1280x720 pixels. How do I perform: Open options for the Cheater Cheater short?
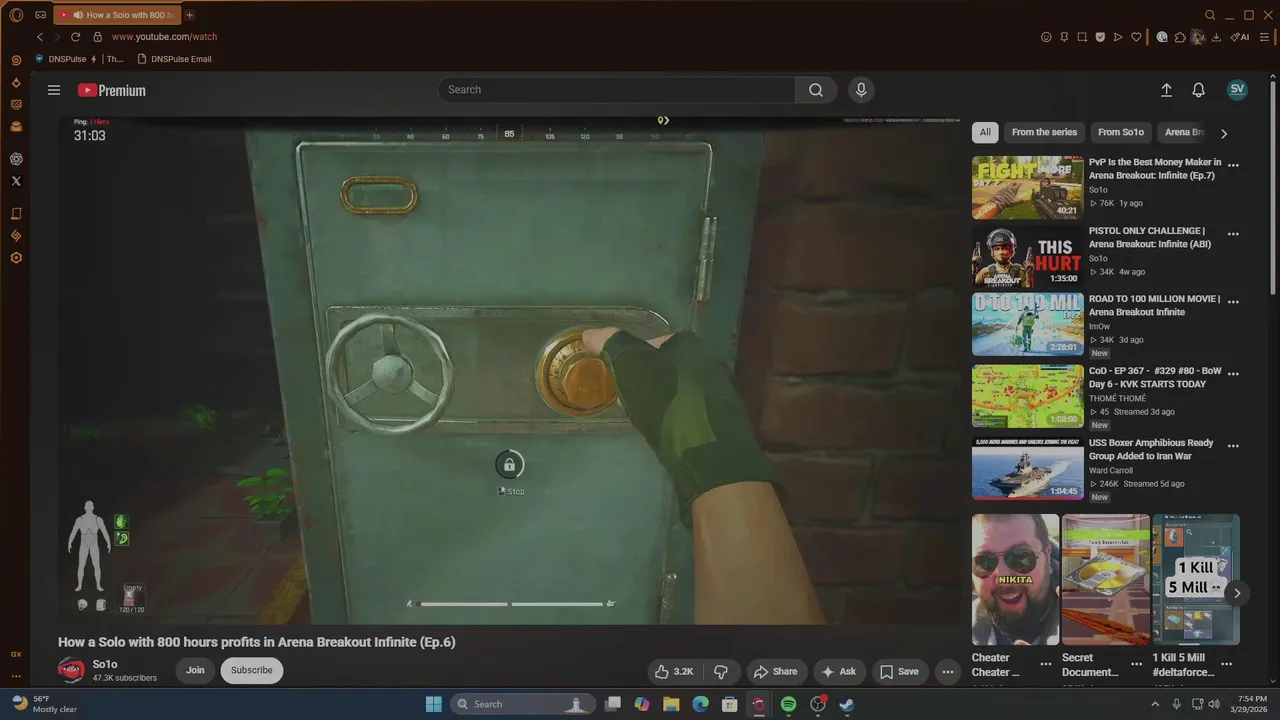[x=1046, y=664]
